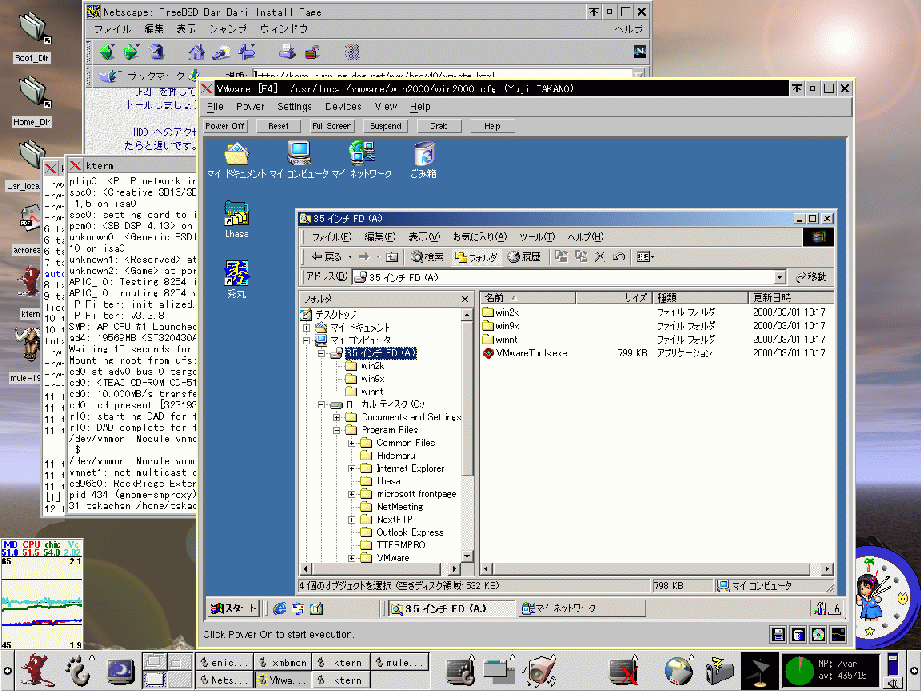Click the Forward arrow in Netscape toolbar
Viewport: 921px width, 691px height.
click(x=131, y=52)
